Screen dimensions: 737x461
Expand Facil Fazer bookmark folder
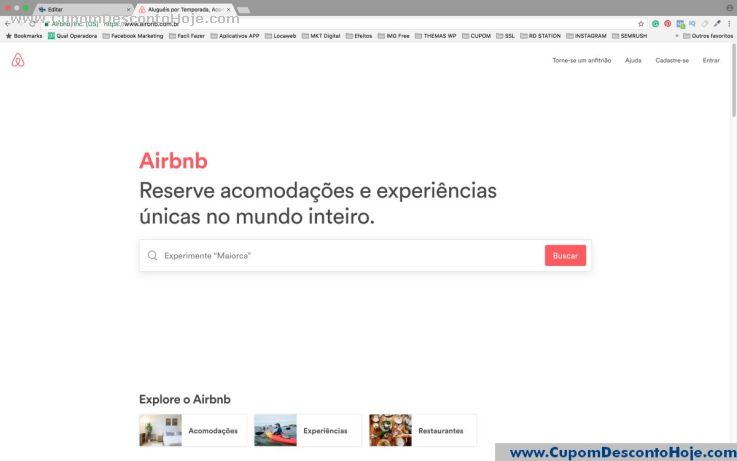pyautogui.click(x=187, y=36)
